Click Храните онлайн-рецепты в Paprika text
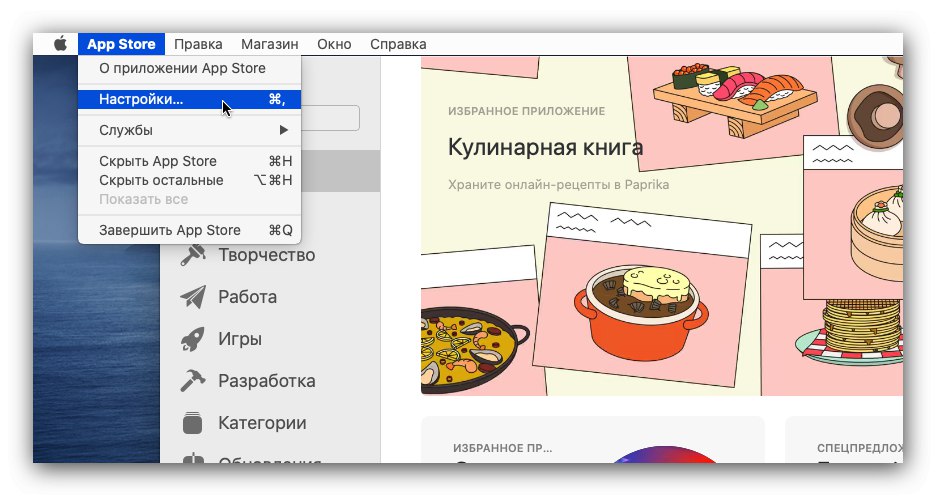Screen dimensions: 936x496 click(x=558, y=184)
